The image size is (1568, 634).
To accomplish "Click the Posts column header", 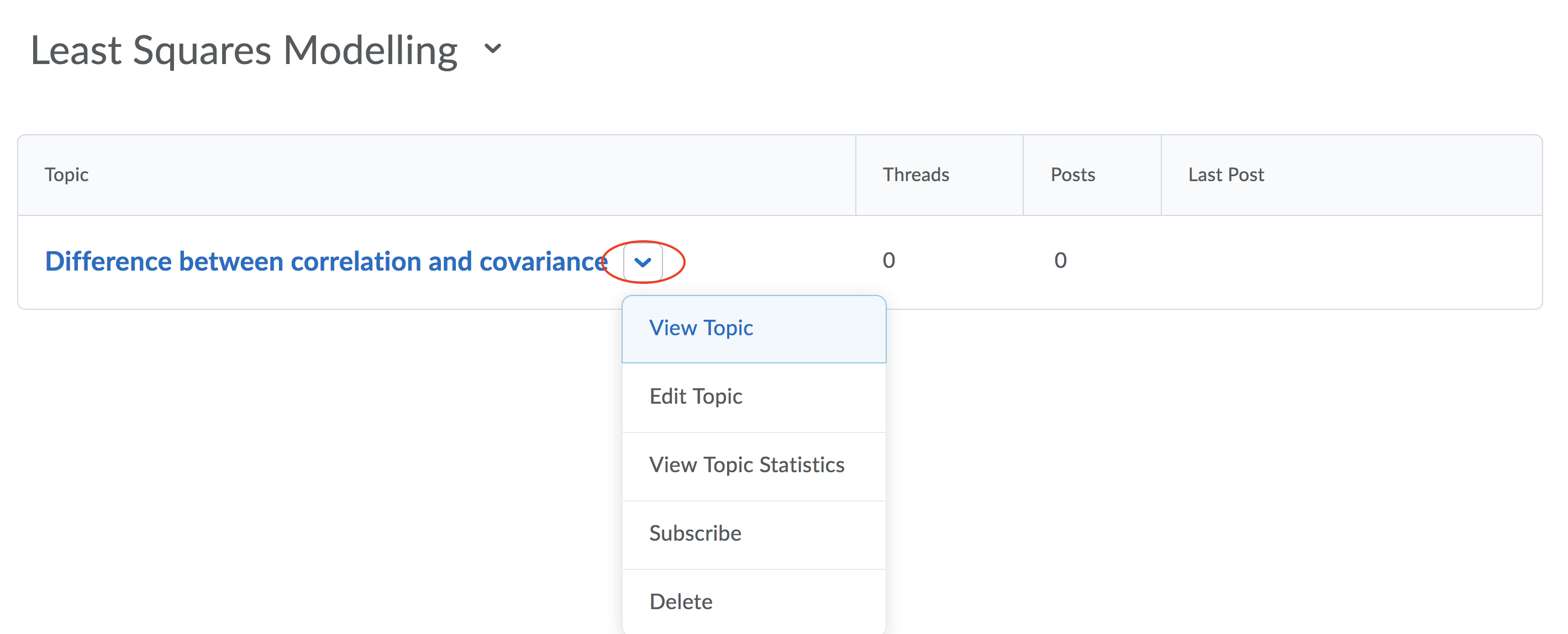I will tap(1072, 175).
